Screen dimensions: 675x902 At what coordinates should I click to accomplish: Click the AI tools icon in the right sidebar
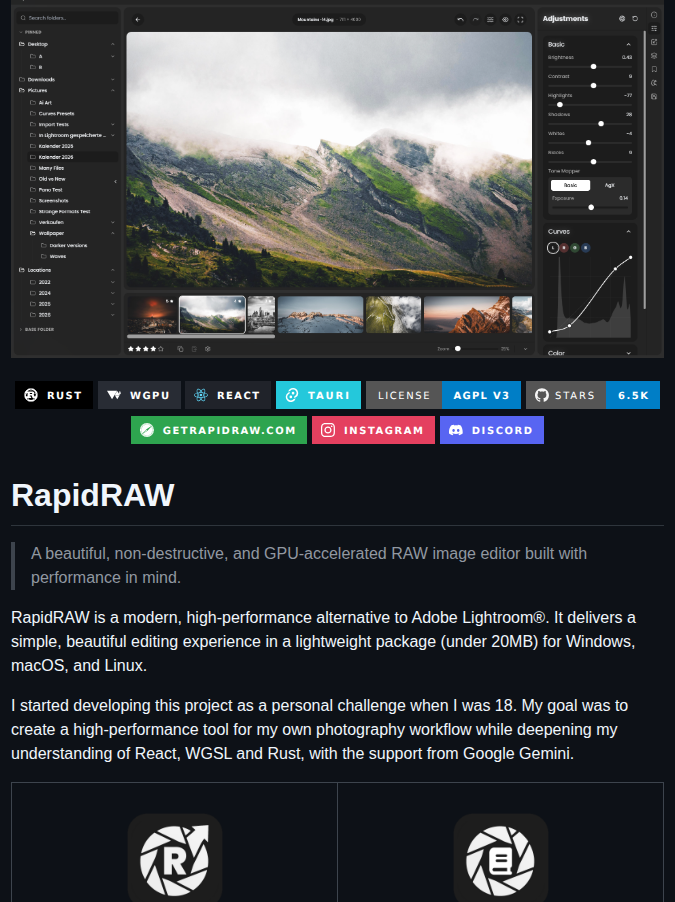(x=654, y=83)
